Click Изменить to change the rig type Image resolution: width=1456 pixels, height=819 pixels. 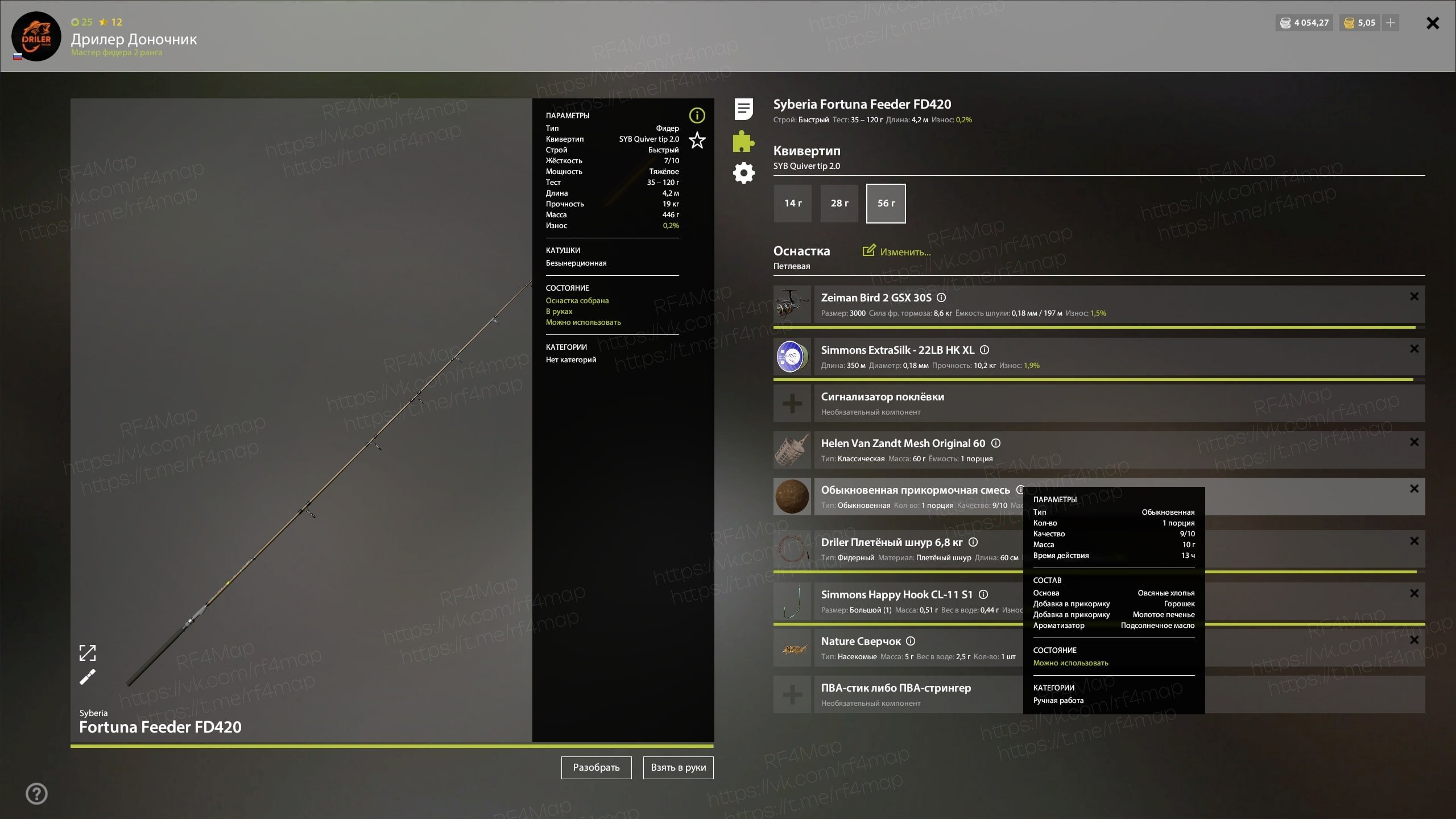[x=897, y=251]
